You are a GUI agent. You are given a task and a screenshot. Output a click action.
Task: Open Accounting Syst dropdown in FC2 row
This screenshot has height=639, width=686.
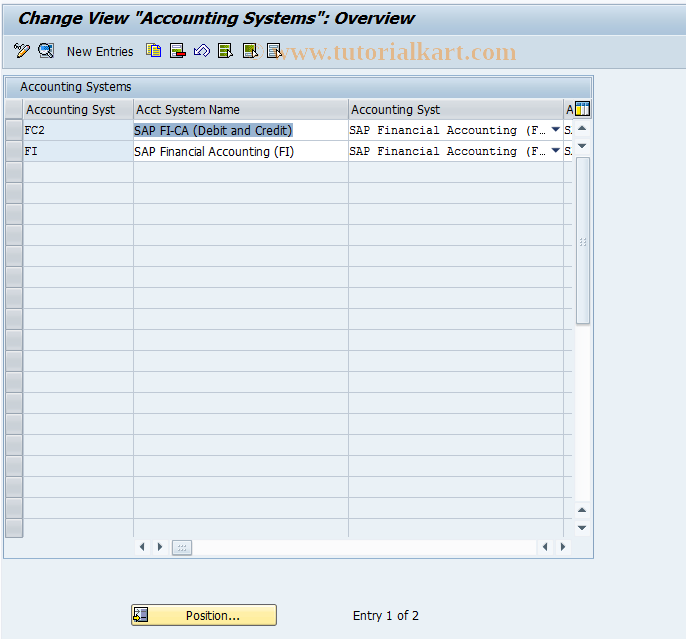[555, 130]
